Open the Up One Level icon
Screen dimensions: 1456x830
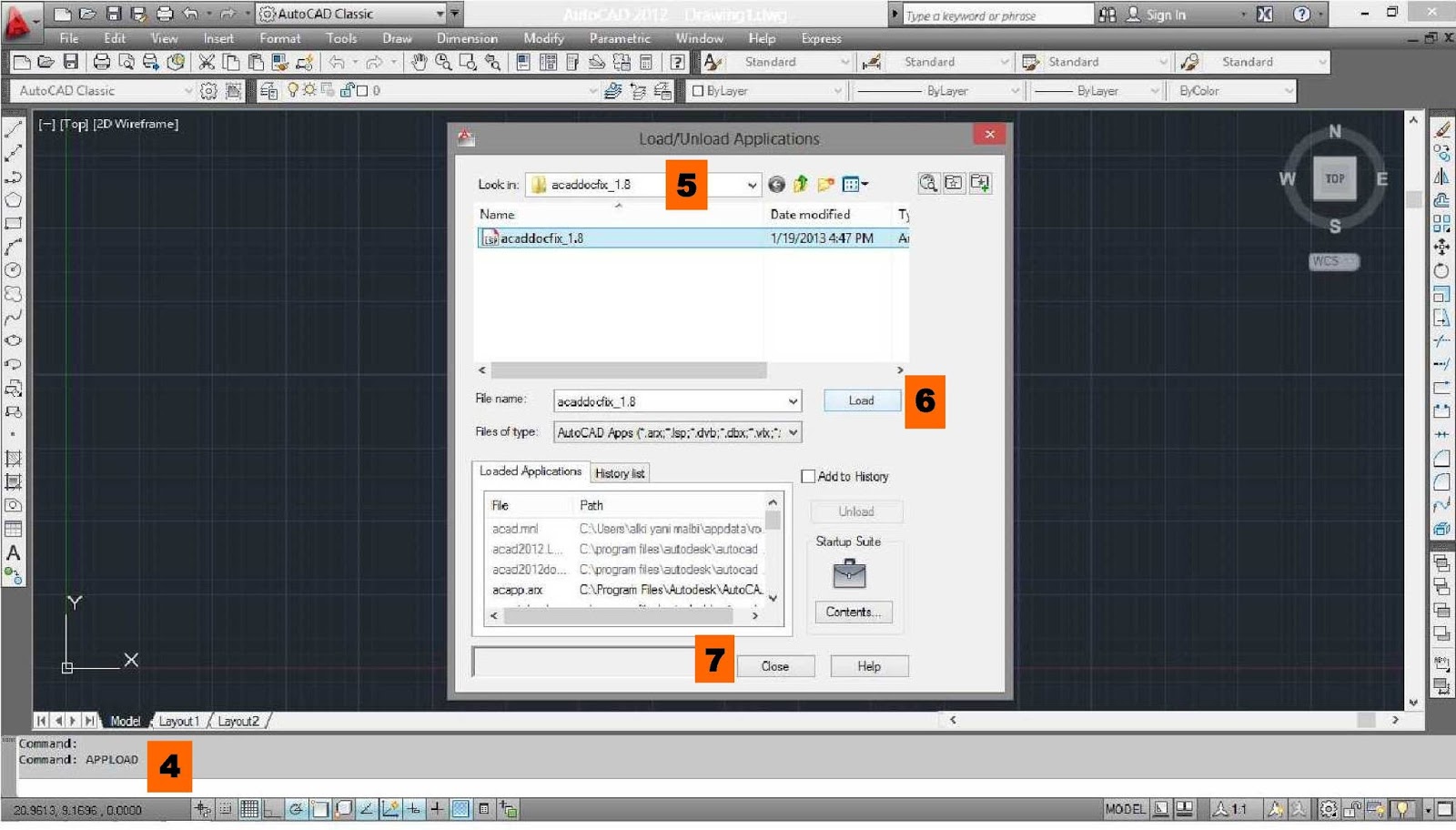click(x=800, y=183)
